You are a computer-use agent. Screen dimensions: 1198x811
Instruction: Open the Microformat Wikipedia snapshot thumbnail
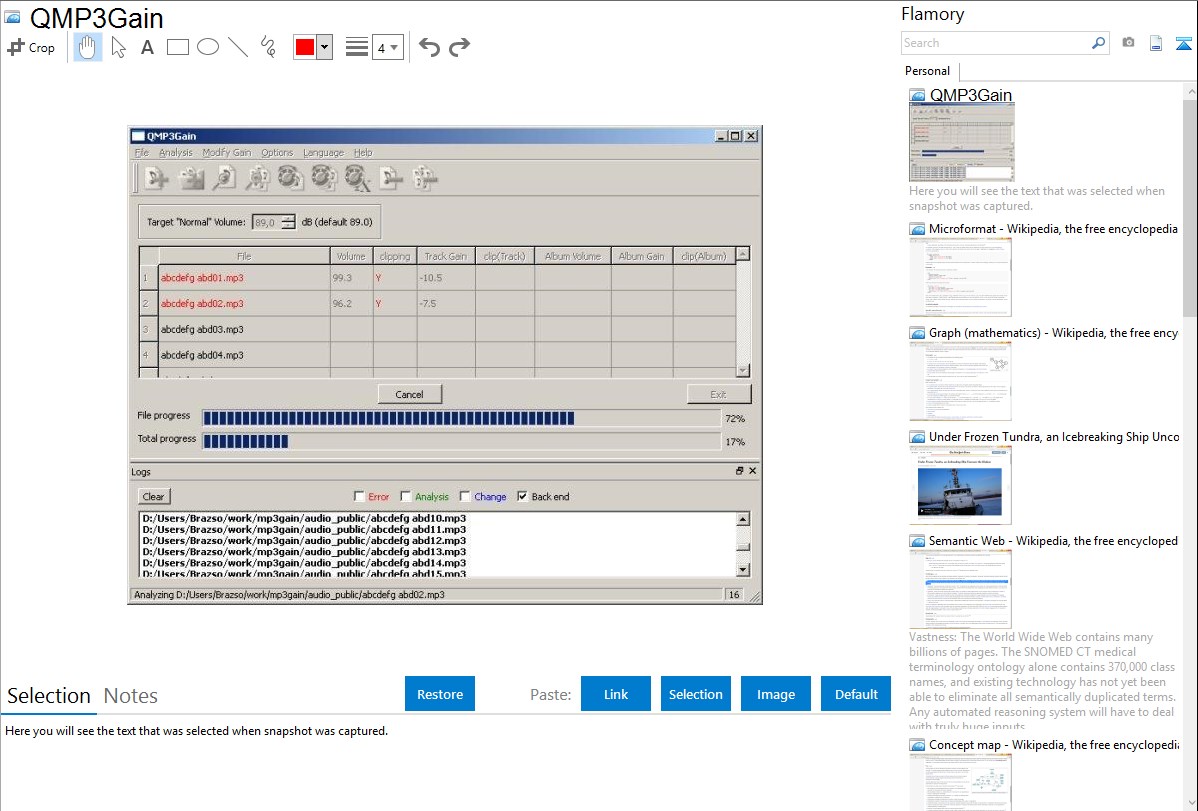coord(960,277)
